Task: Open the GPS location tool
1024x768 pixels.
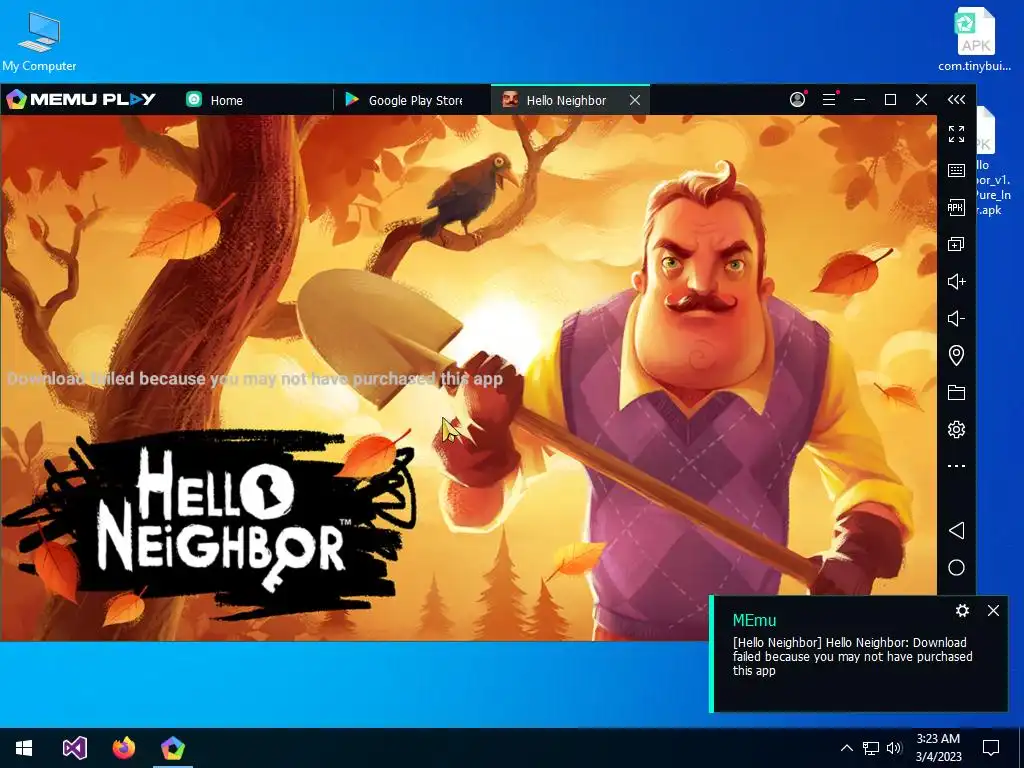Action: tap(956, 355)
